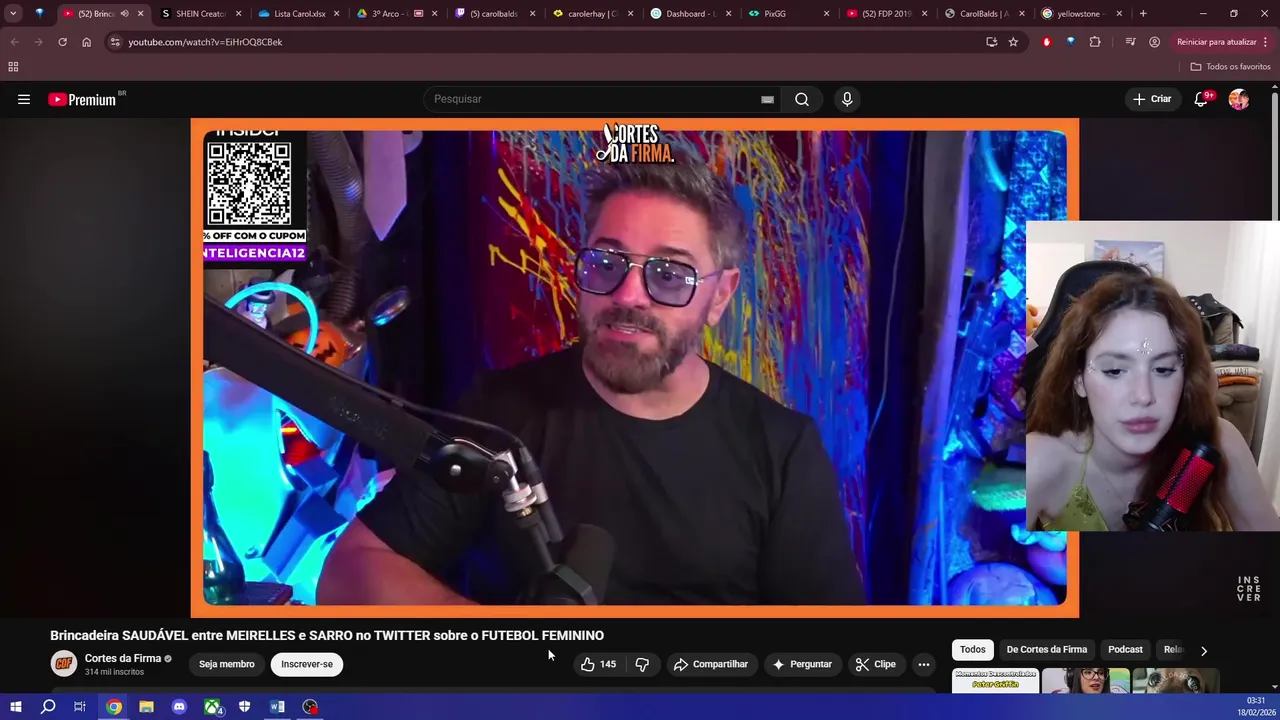The image size is (1280, 720).
Task: Go to the Chrome home page
Action: tap(87, 42)
